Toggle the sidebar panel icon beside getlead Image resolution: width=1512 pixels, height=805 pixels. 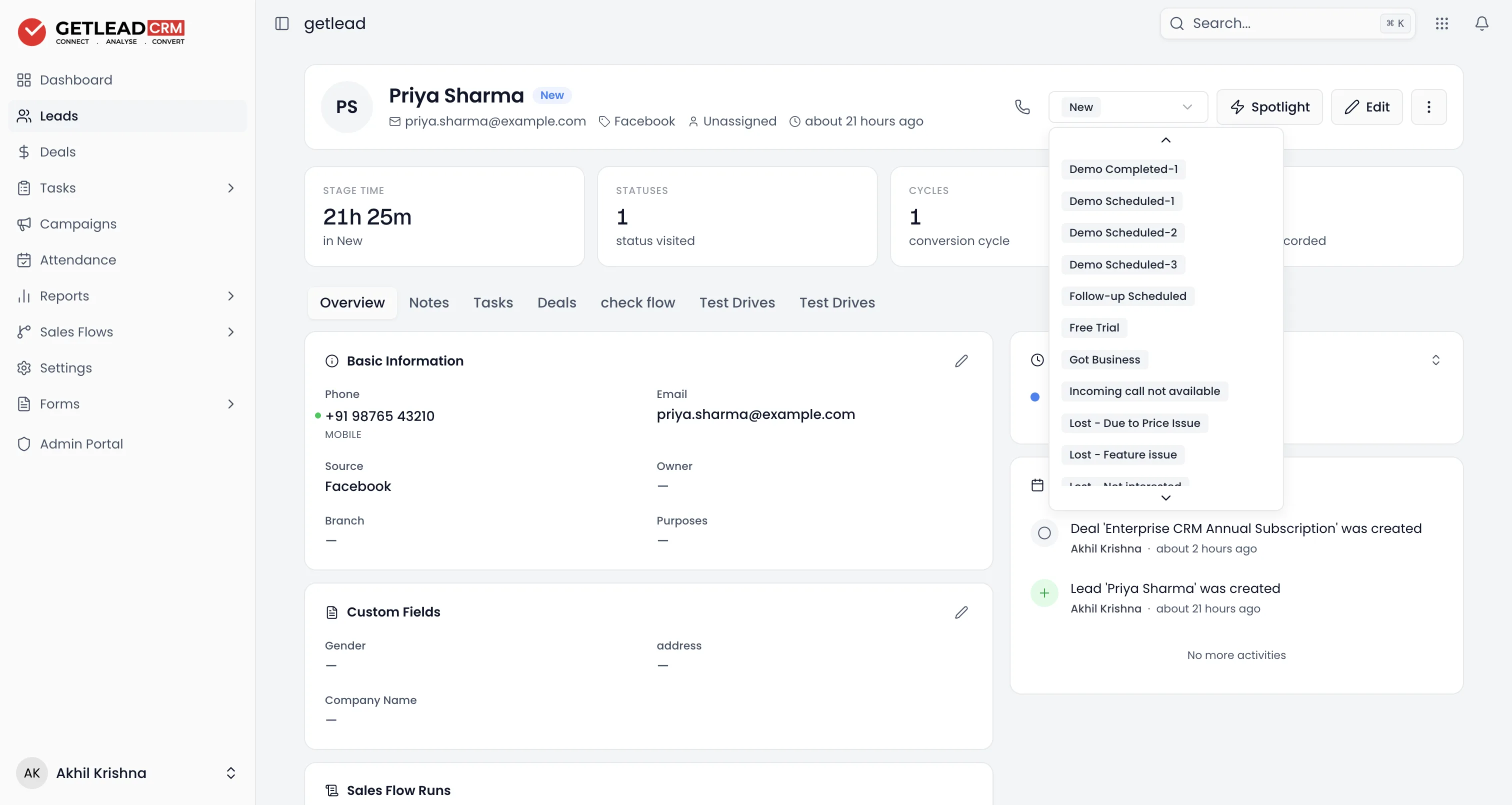coord(281,23)
